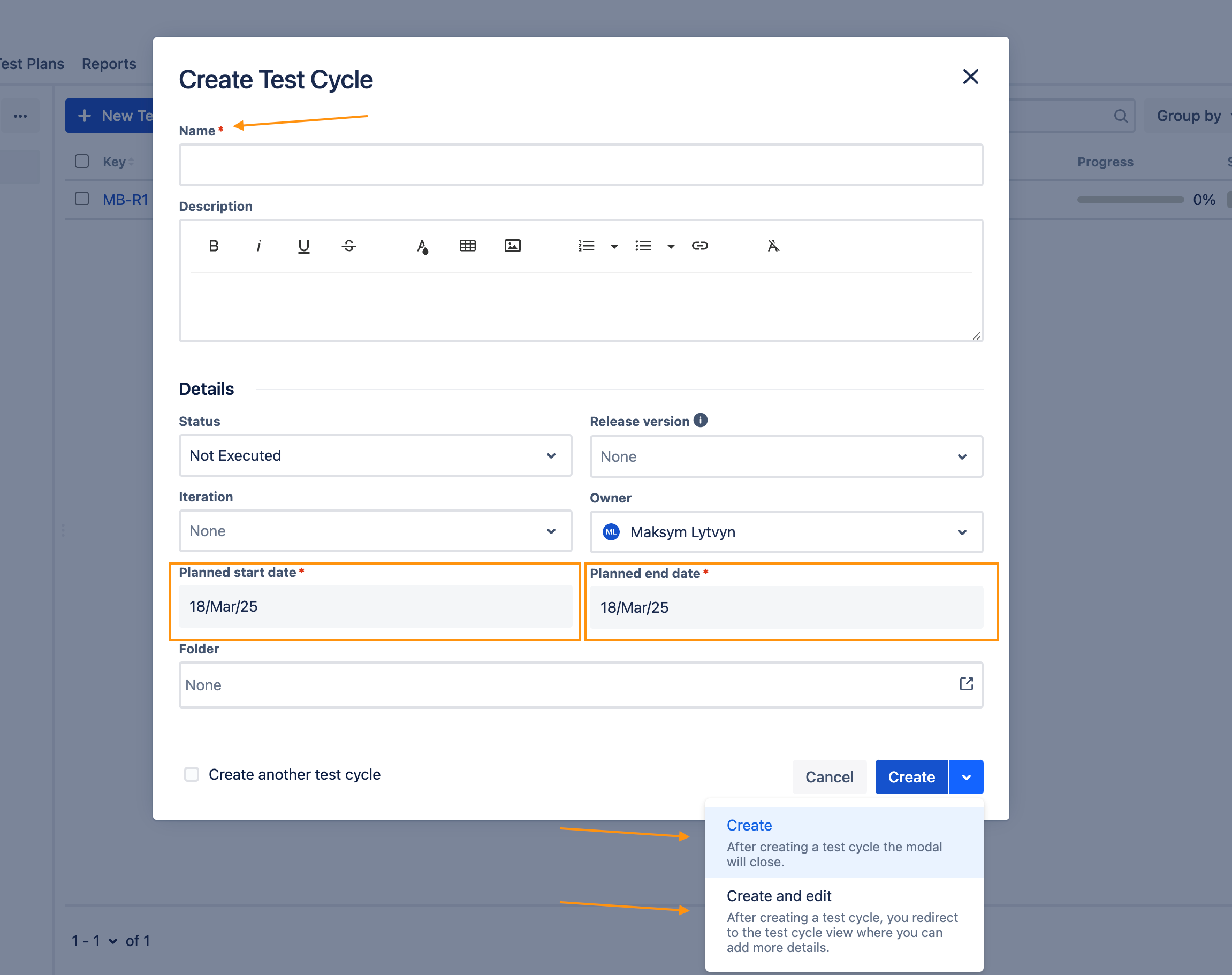Viewport: 1232px width, 975px height.
Task: Insert a table in the description
Action: click(468, 246)
